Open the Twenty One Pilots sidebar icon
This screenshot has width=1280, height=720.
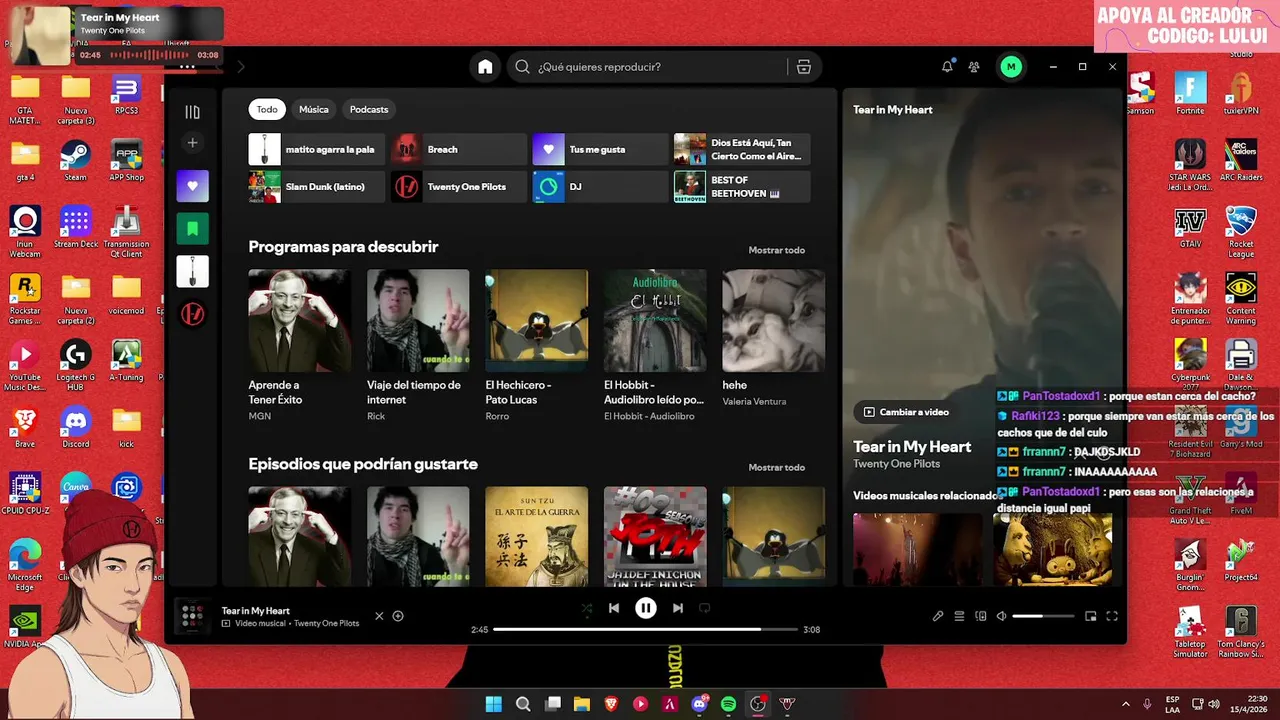point(193,314)
